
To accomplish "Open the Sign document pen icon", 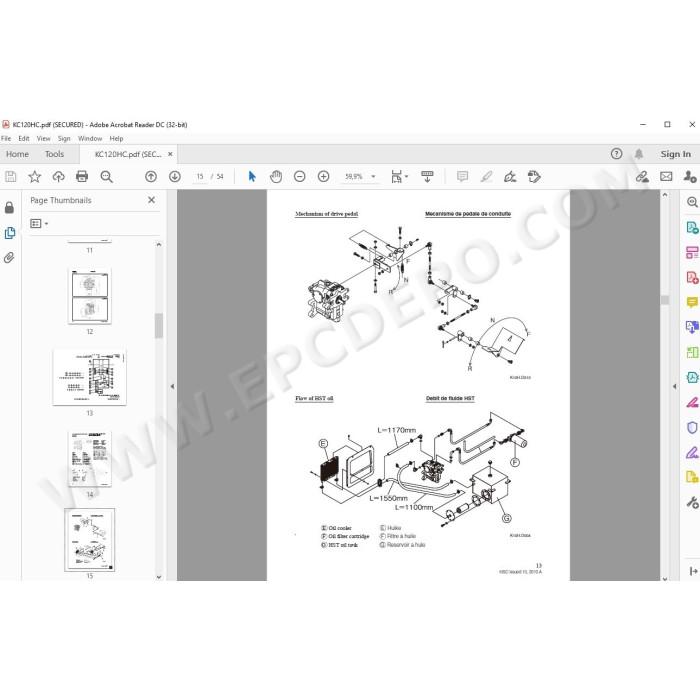I will [x=510, y=177].
